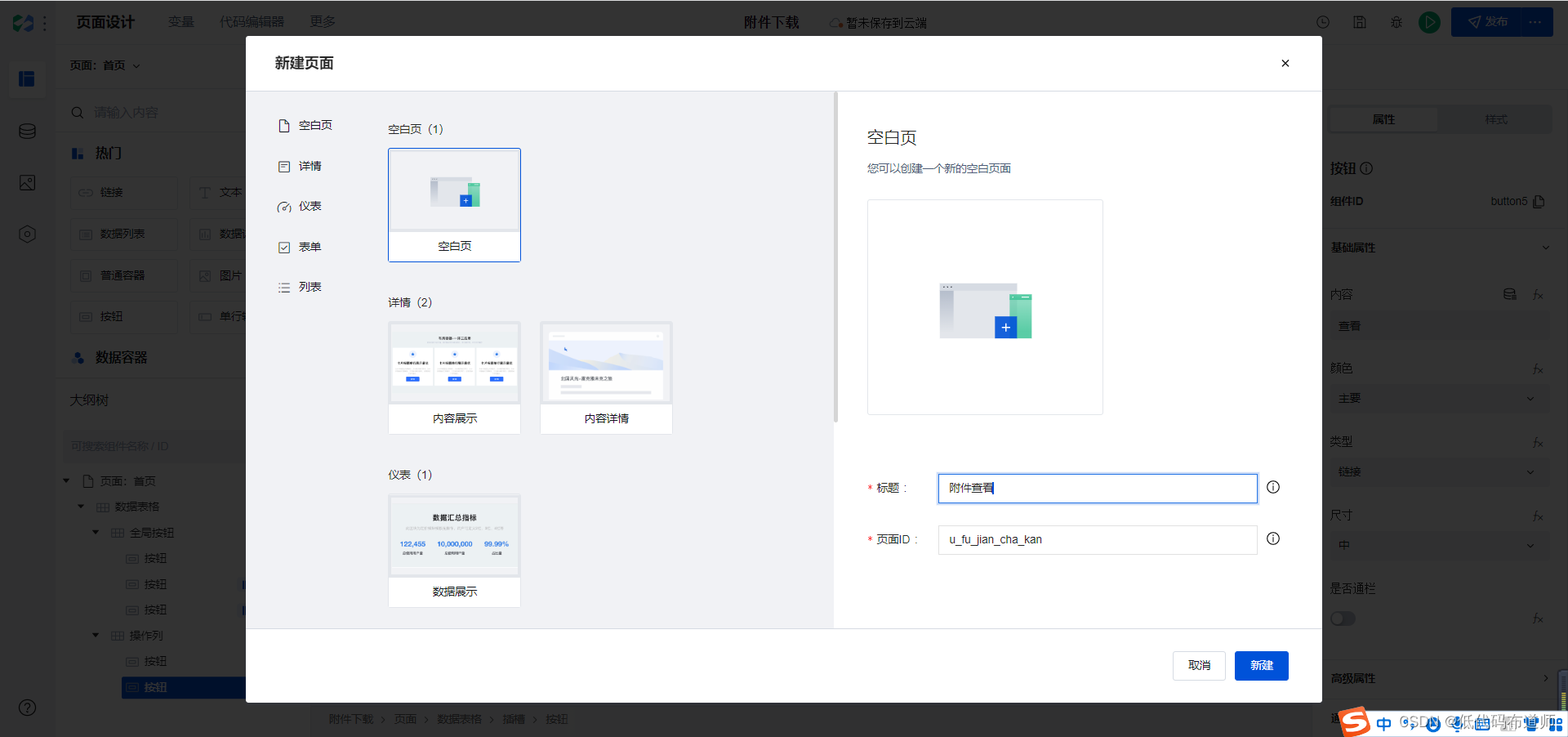Click the 发布 button

(1486, 22)
